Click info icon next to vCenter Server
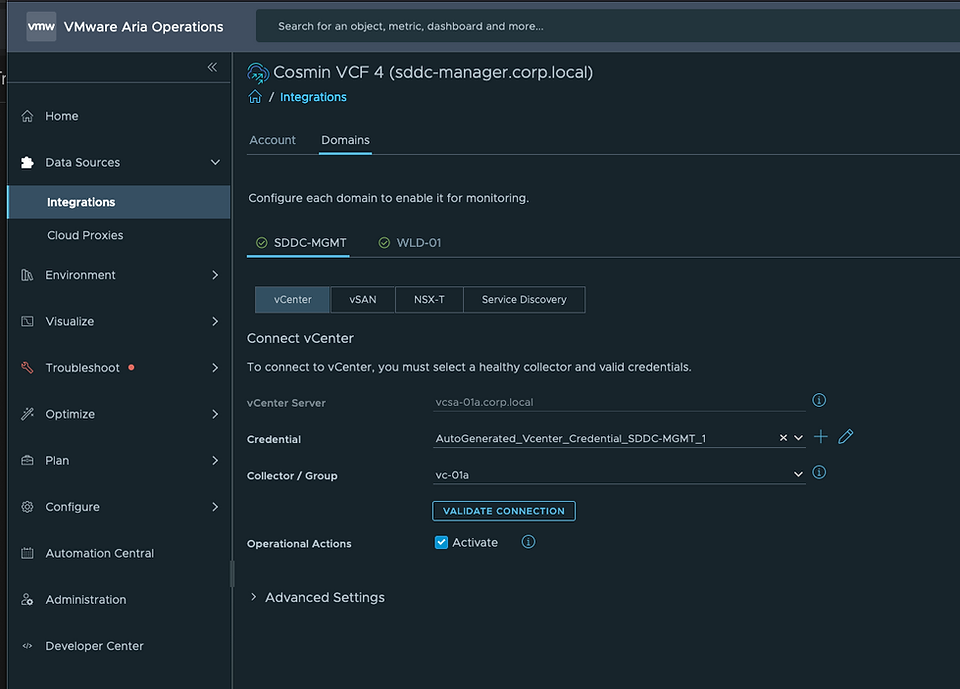This screenshot has height=689, width=960. point(819,400)
